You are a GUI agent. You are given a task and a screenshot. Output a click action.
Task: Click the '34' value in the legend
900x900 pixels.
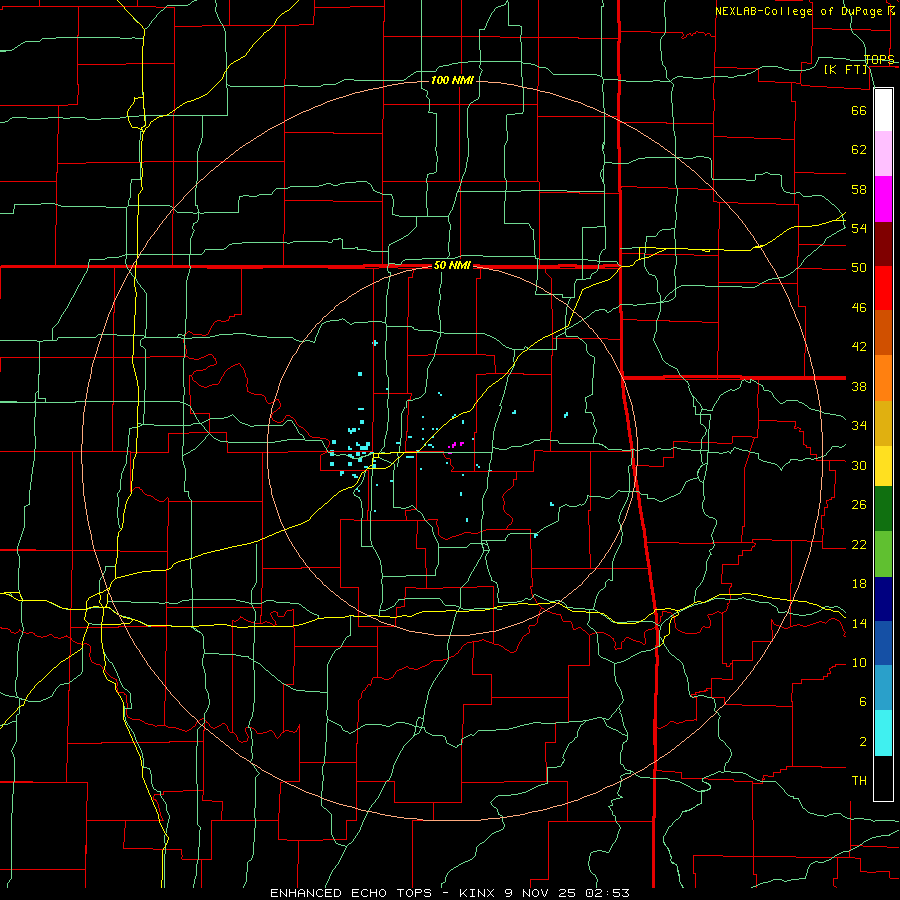tap(859, 426)
